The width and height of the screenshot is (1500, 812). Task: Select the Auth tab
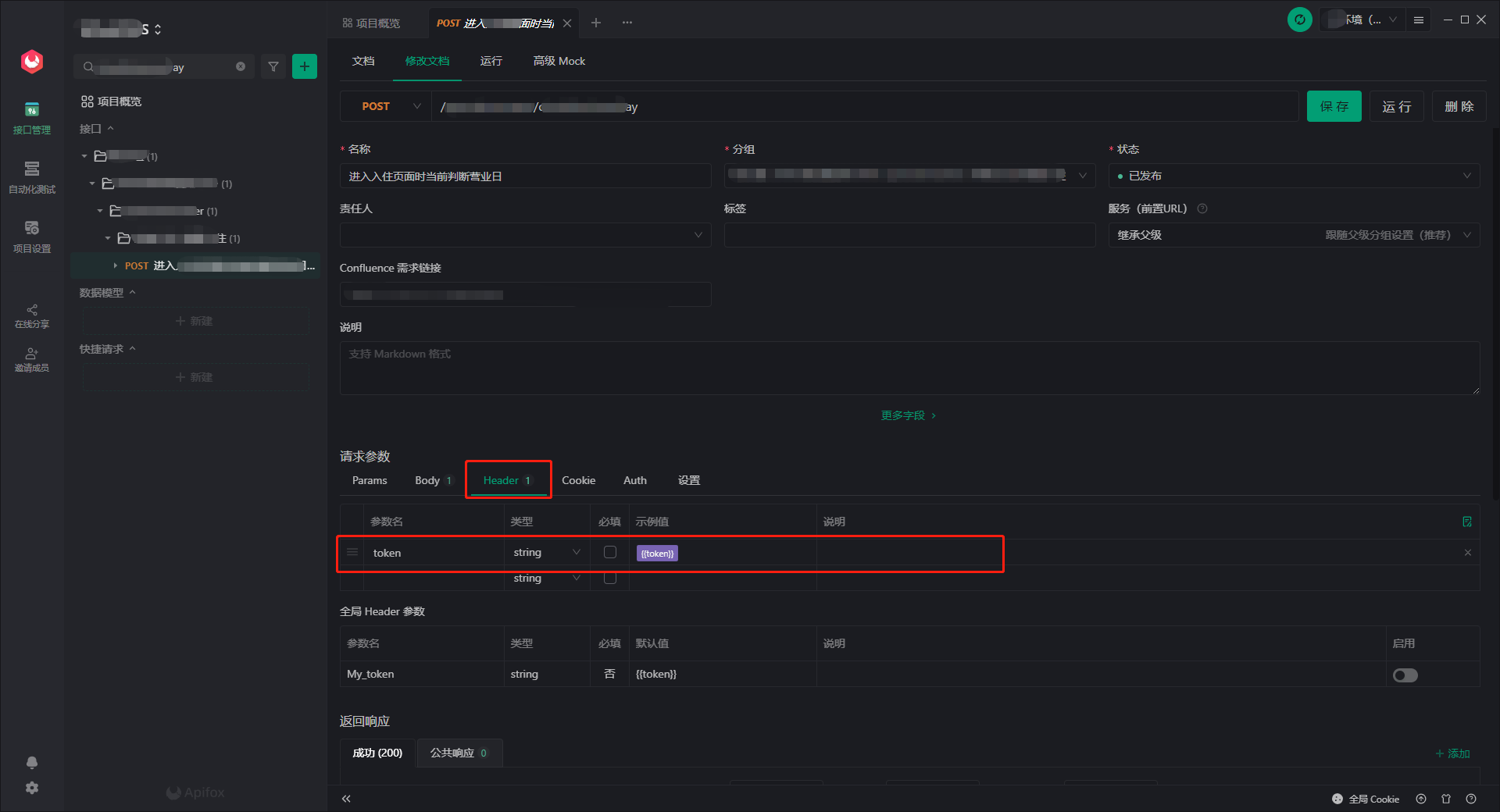tap(635, 480)
